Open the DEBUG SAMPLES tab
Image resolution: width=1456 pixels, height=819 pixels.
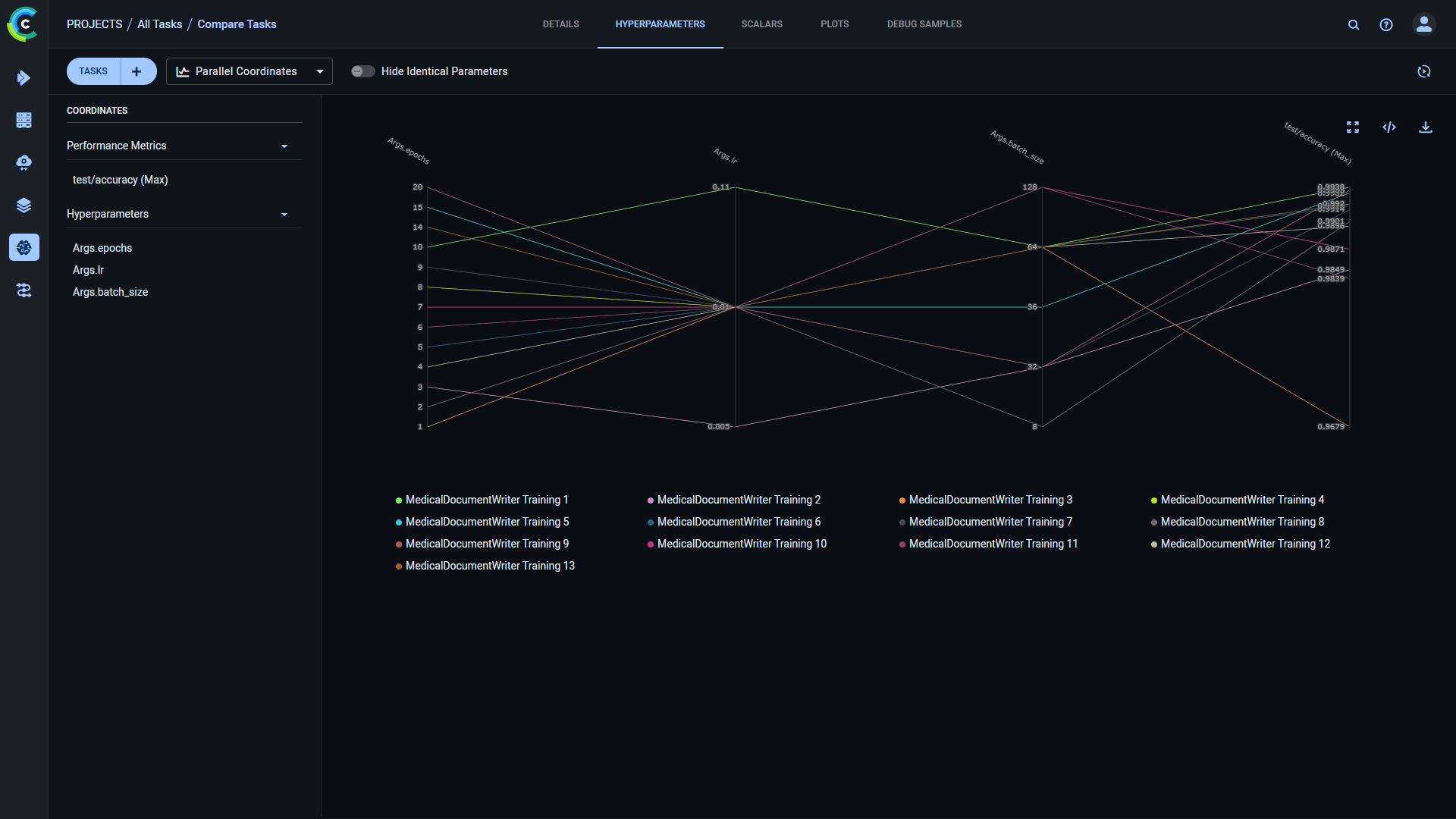click(924, 24)
